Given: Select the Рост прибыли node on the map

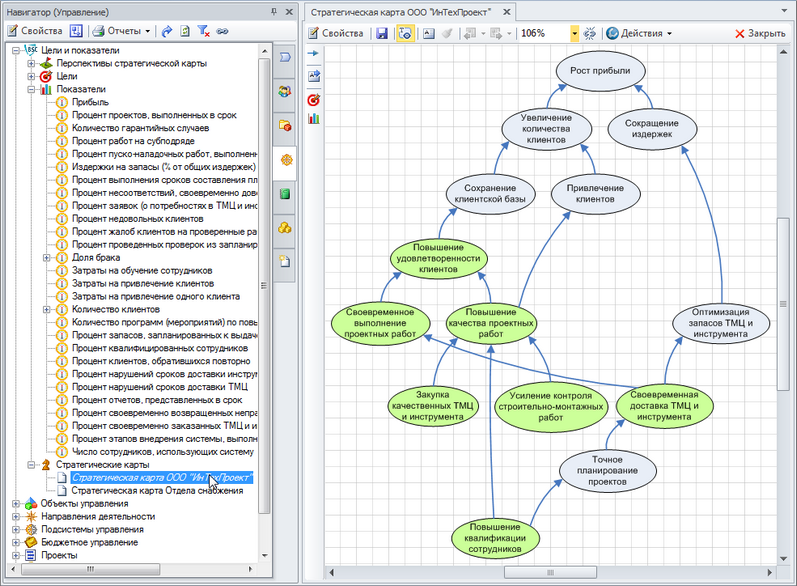Looking at the screenshot, I should (600, 72).
